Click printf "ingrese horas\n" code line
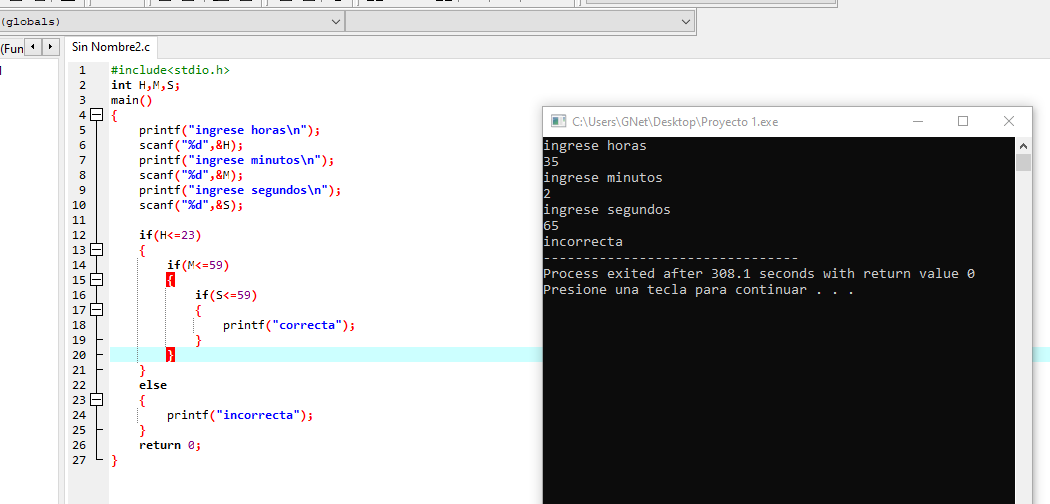 click(230, 131)
